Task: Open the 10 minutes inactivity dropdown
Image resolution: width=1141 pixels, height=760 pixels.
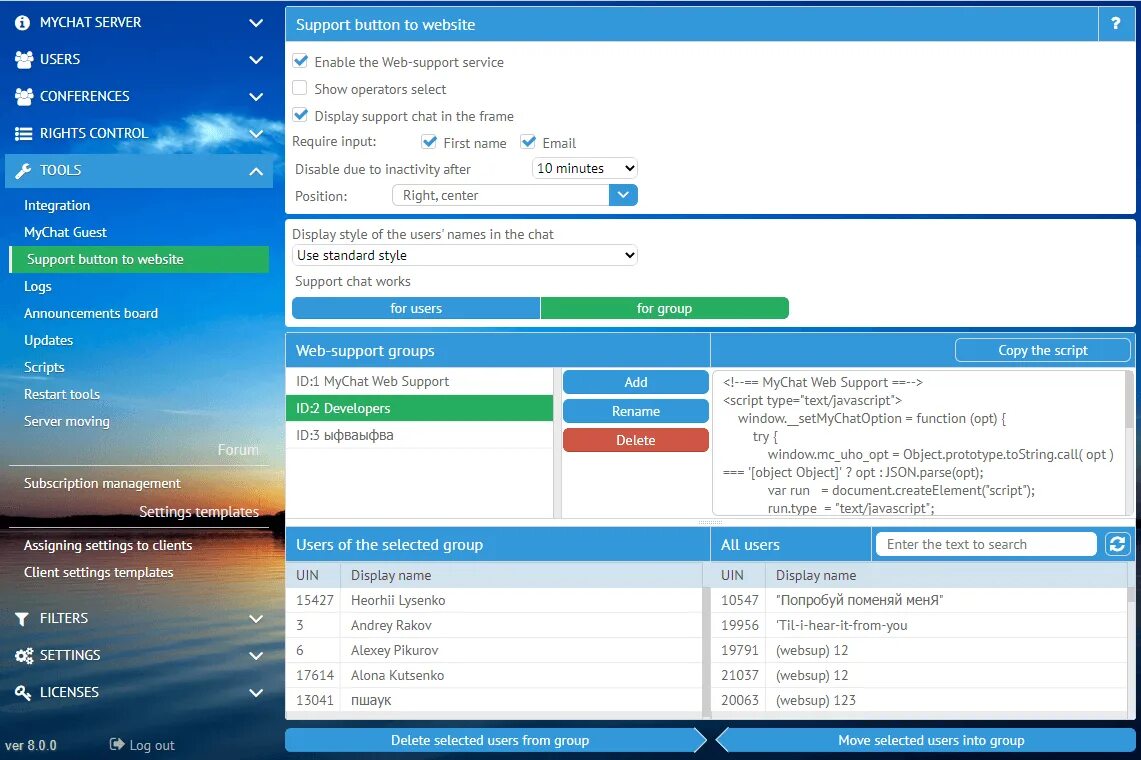Action: tap(585, 168)
